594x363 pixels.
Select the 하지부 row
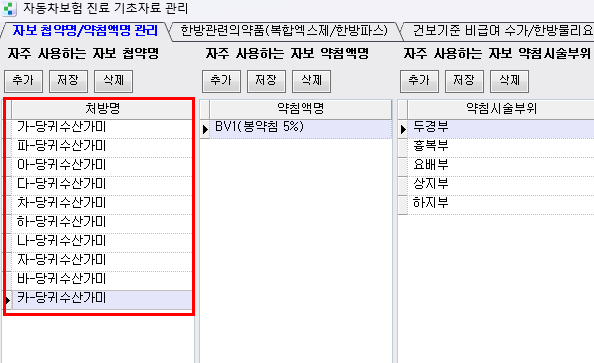501,205
